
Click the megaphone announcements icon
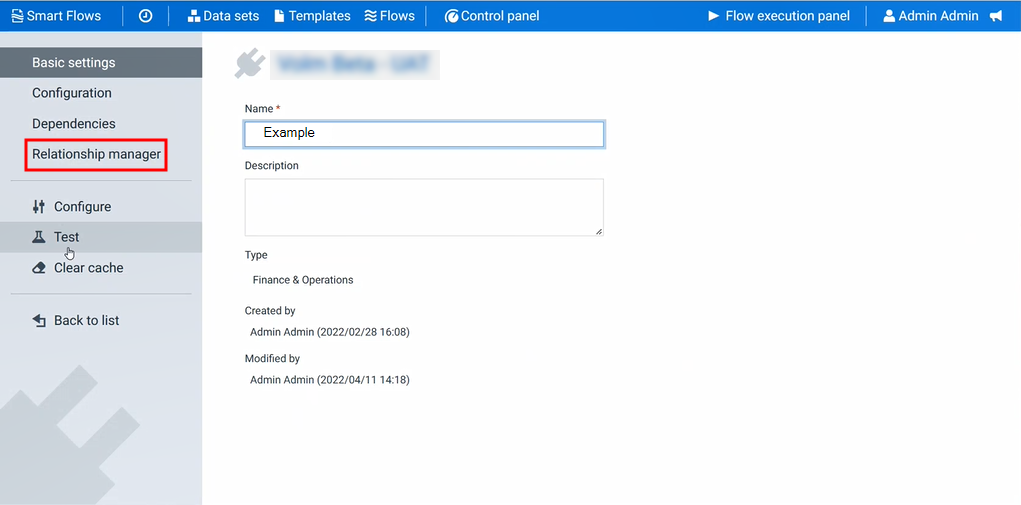[996, 16]
